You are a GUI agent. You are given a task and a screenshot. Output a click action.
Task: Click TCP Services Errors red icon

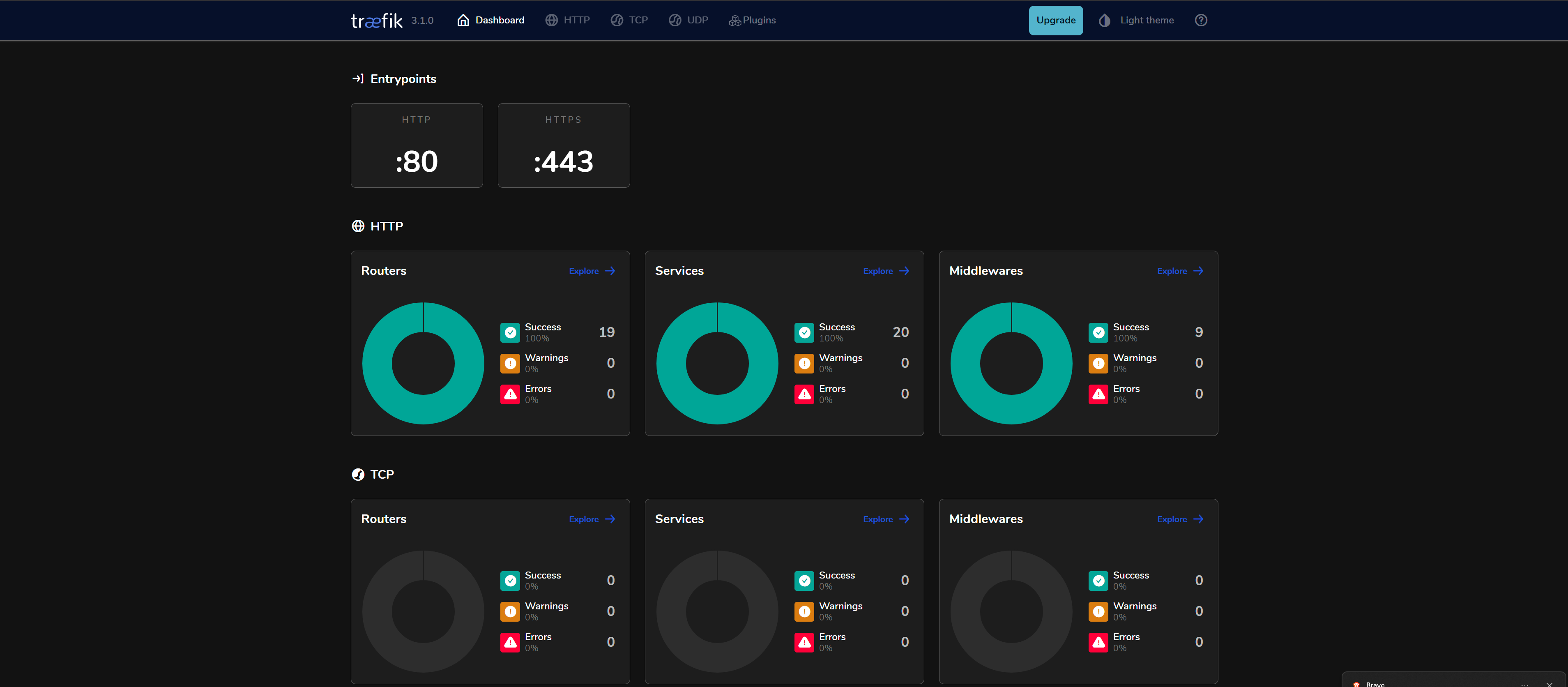(x=804, y=642)
